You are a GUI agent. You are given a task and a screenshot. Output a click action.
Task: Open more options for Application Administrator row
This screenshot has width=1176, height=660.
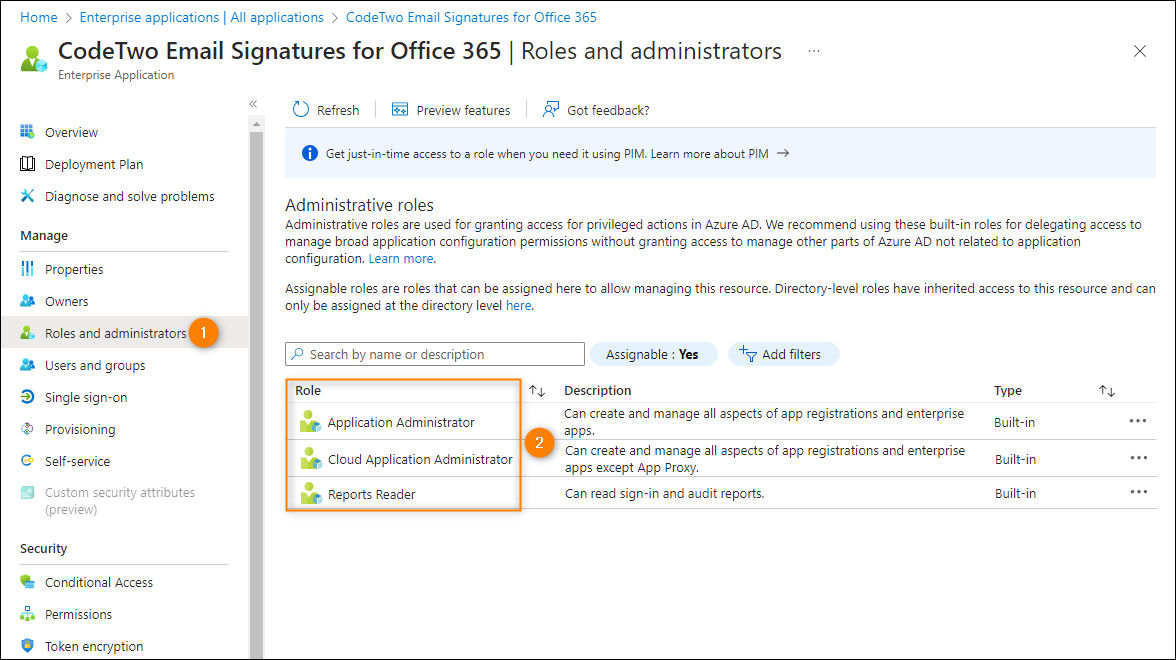click(x=1138, y=421)
